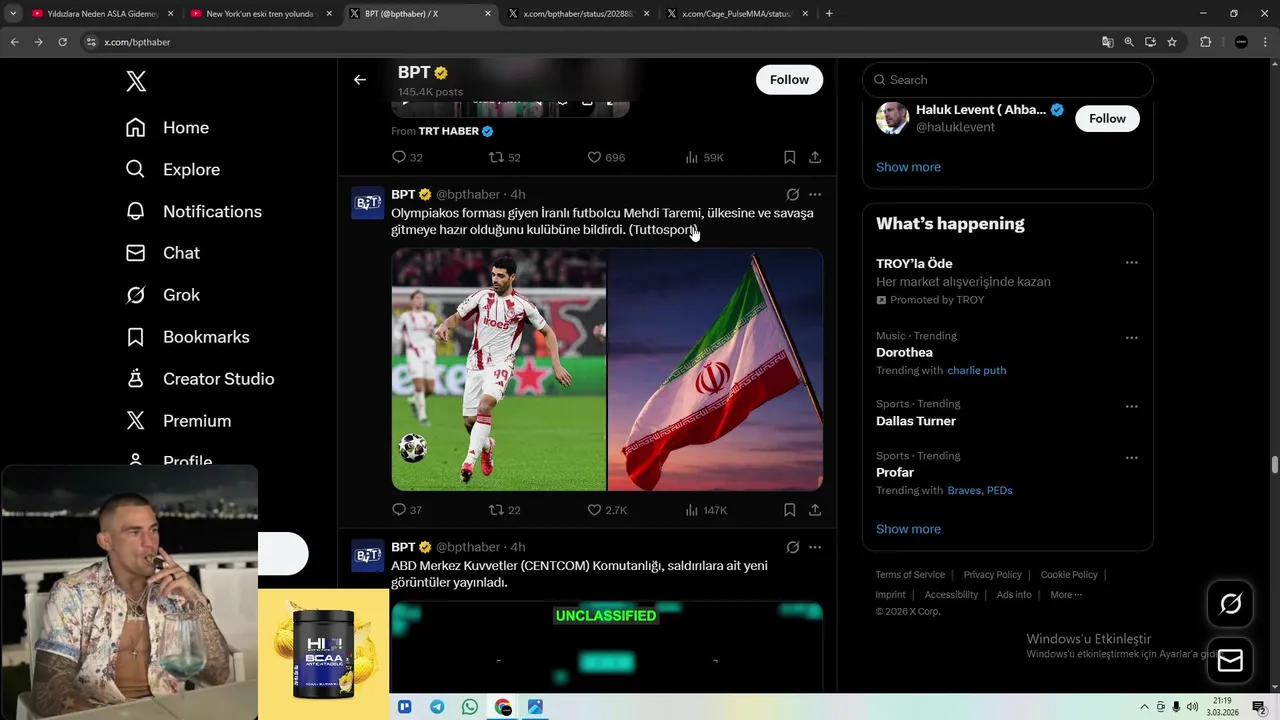1280x720 pixels.
Task: Open Bookmarks in sidebar
Action: pos(187,338)
